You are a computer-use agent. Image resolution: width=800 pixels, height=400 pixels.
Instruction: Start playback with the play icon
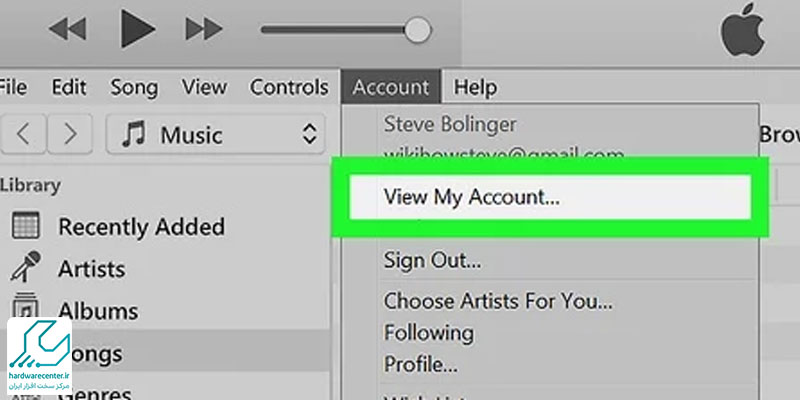pyautogui.click(x=138, y=29)
